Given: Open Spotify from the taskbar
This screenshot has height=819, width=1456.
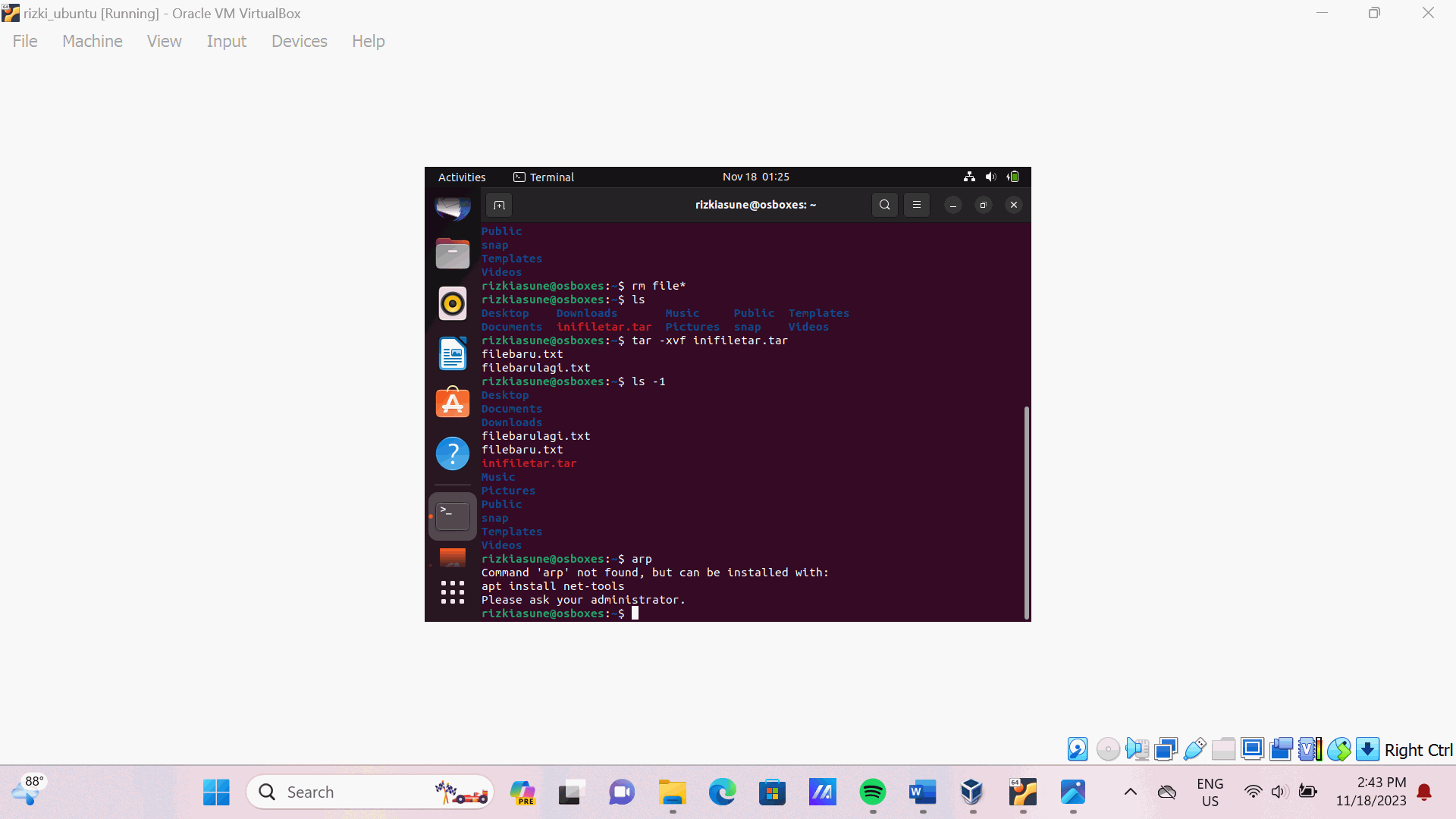Looking at the screenshot, I should [873, 792].
